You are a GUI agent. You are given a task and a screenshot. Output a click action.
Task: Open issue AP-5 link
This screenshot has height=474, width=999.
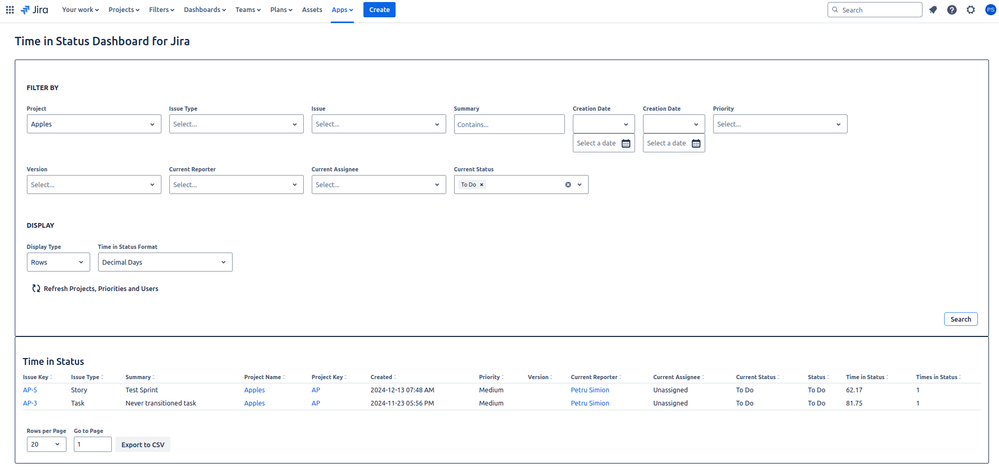tap(30, 390)
